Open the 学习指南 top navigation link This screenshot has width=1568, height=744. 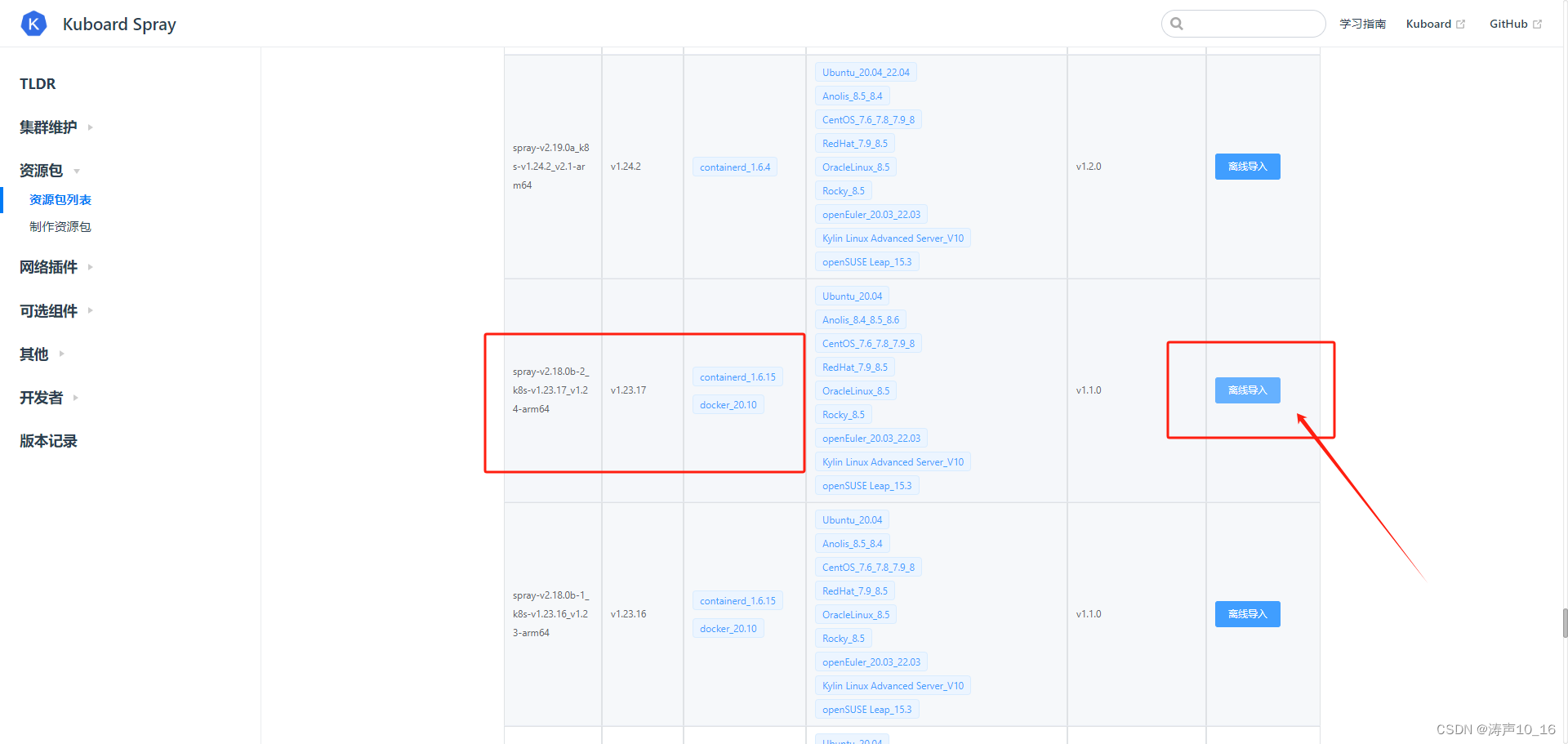(x=1363, y=24)
